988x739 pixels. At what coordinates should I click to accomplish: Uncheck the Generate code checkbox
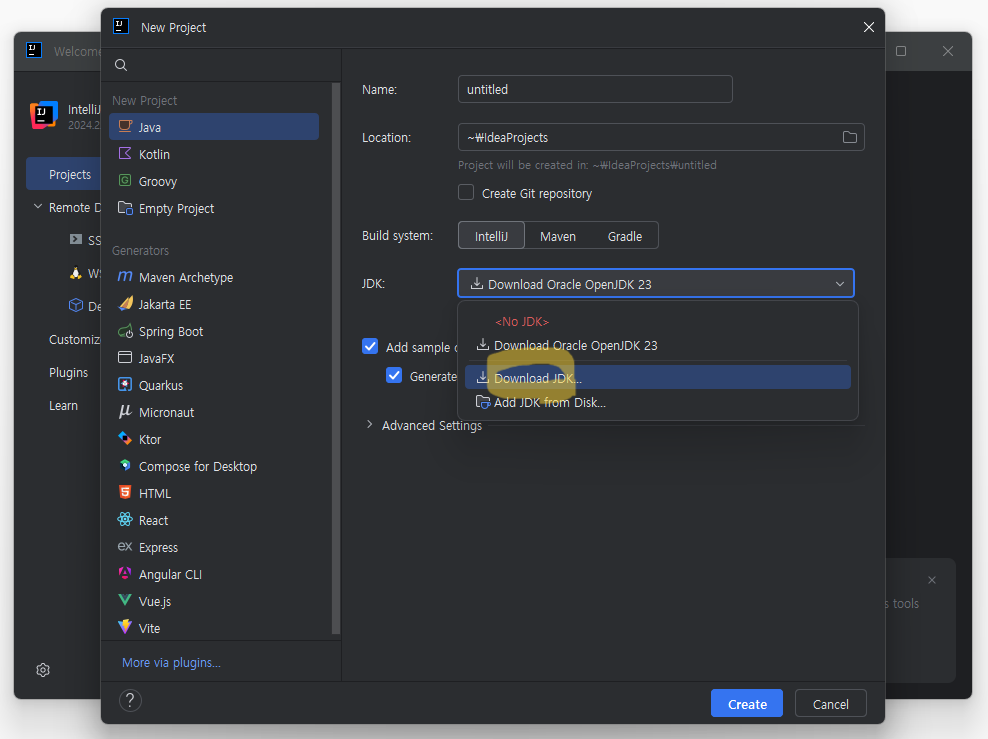(394, 375)
